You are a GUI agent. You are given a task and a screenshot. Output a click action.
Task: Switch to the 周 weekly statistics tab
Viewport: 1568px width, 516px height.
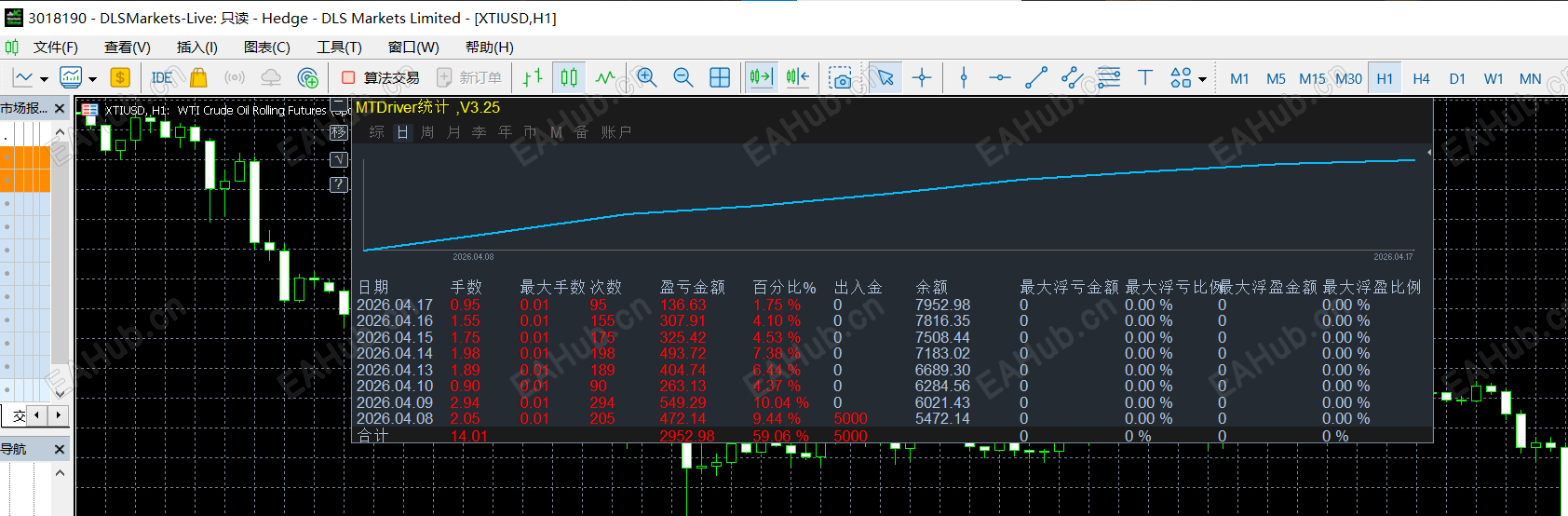427,132
